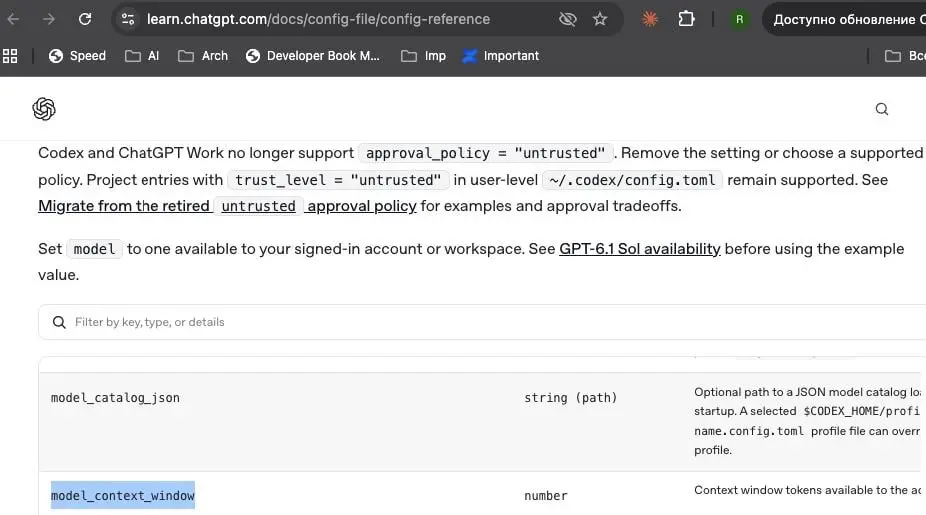Open the apps grid in bookmarks bar
Image resolution: width=926 pixels, height=515 pixels.
(10, 56)
